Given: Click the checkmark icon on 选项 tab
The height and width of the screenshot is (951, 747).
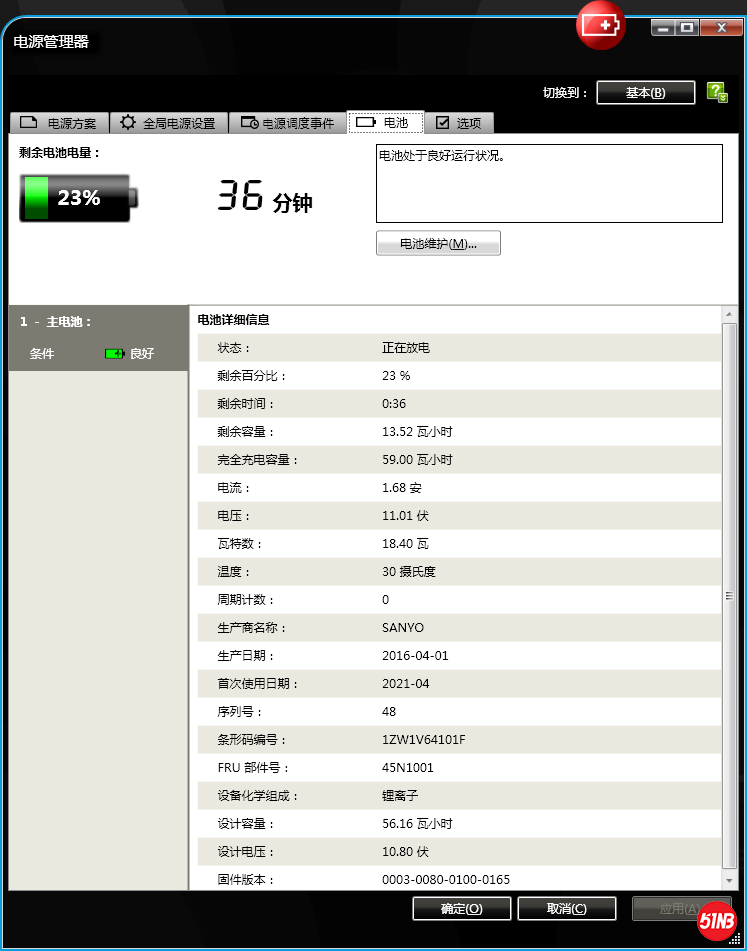Looking at the screenshot, I should (442, 123).
